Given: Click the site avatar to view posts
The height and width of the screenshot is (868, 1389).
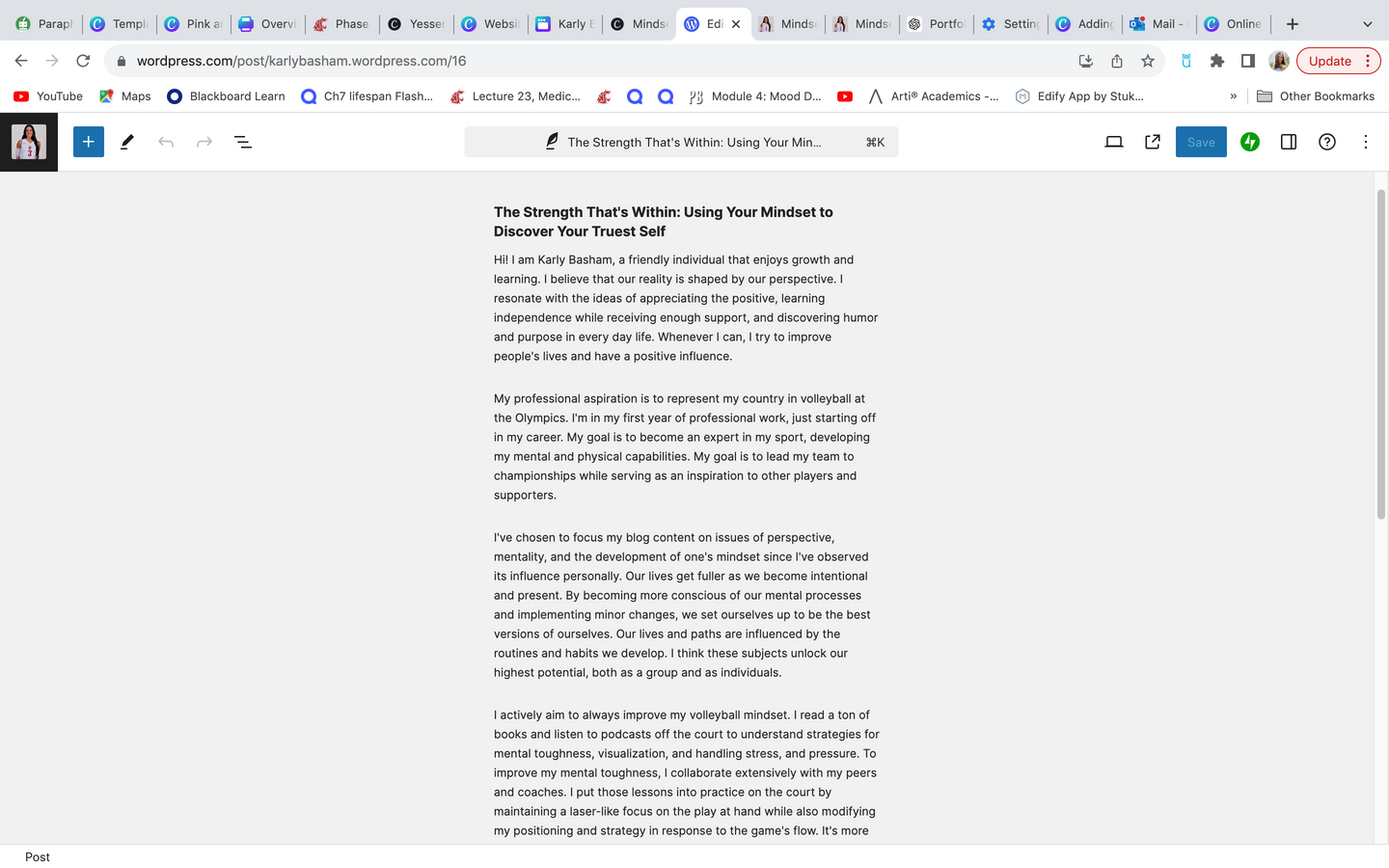Looking at the screenshot, I should tap(29, 142).
